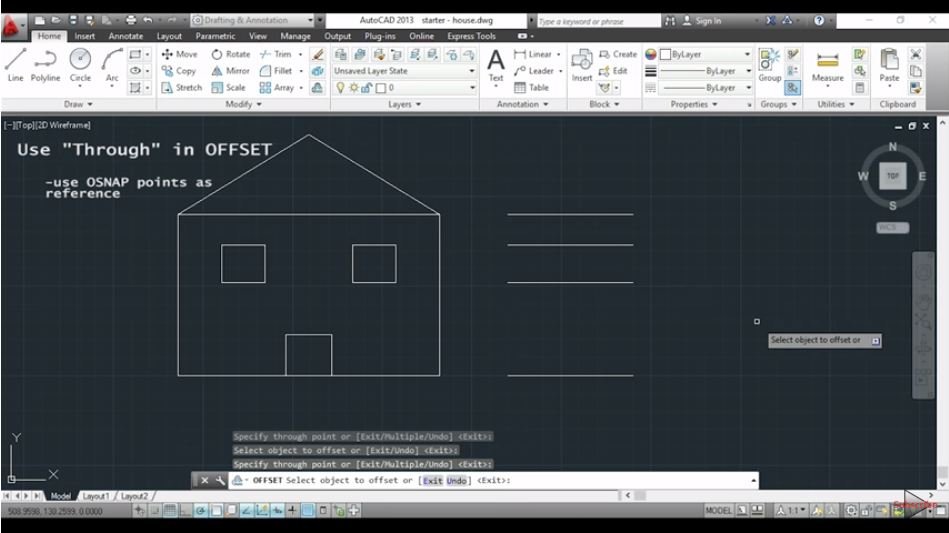Image resolution: width=949 pixels, height=533 pixels.
Task: Open the Workspace Drafting & Annotation dropdown
Action: [x=253, y=20]
